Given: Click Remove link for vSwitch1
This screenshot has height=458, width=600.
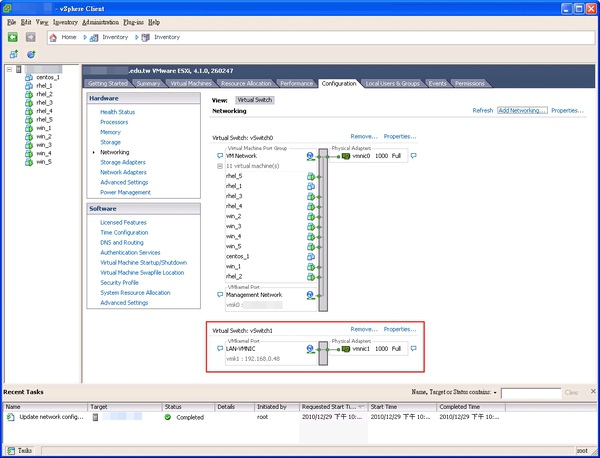Looking at the screenshot, I should (364, 329).
